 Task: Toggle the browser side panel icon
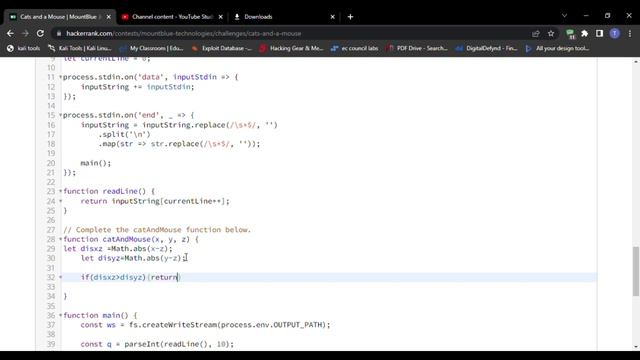click(x=599, y=33)
